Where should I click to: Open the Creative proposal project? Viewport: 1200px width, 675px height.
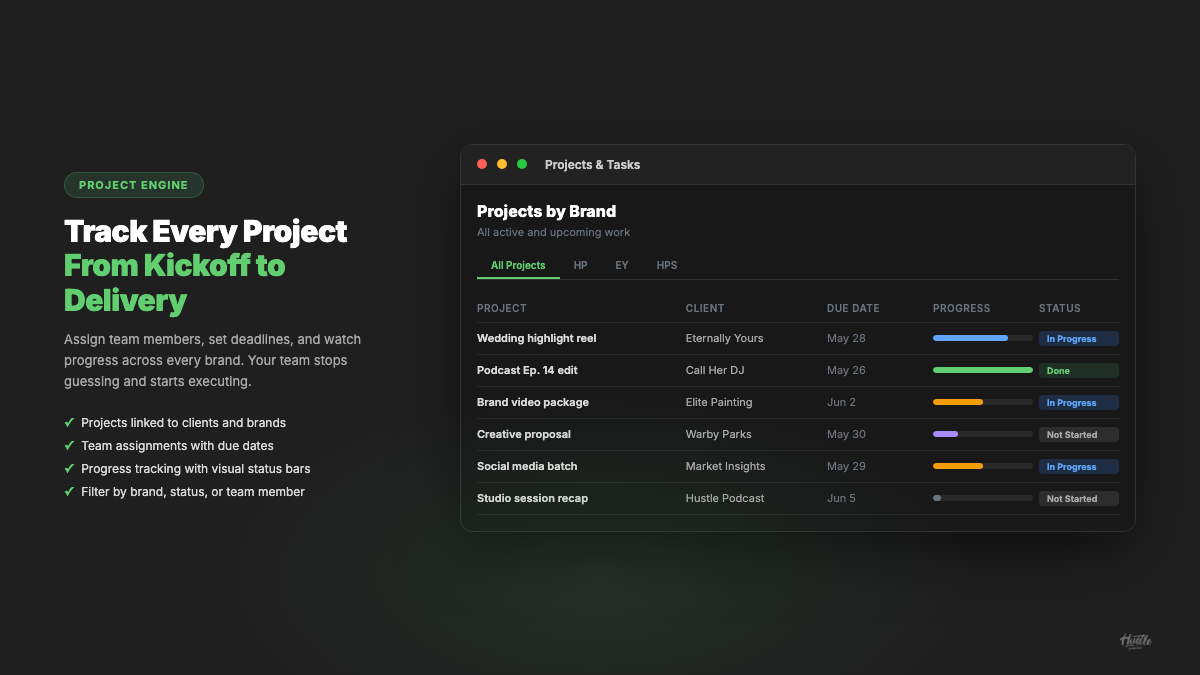click(524, 434)
